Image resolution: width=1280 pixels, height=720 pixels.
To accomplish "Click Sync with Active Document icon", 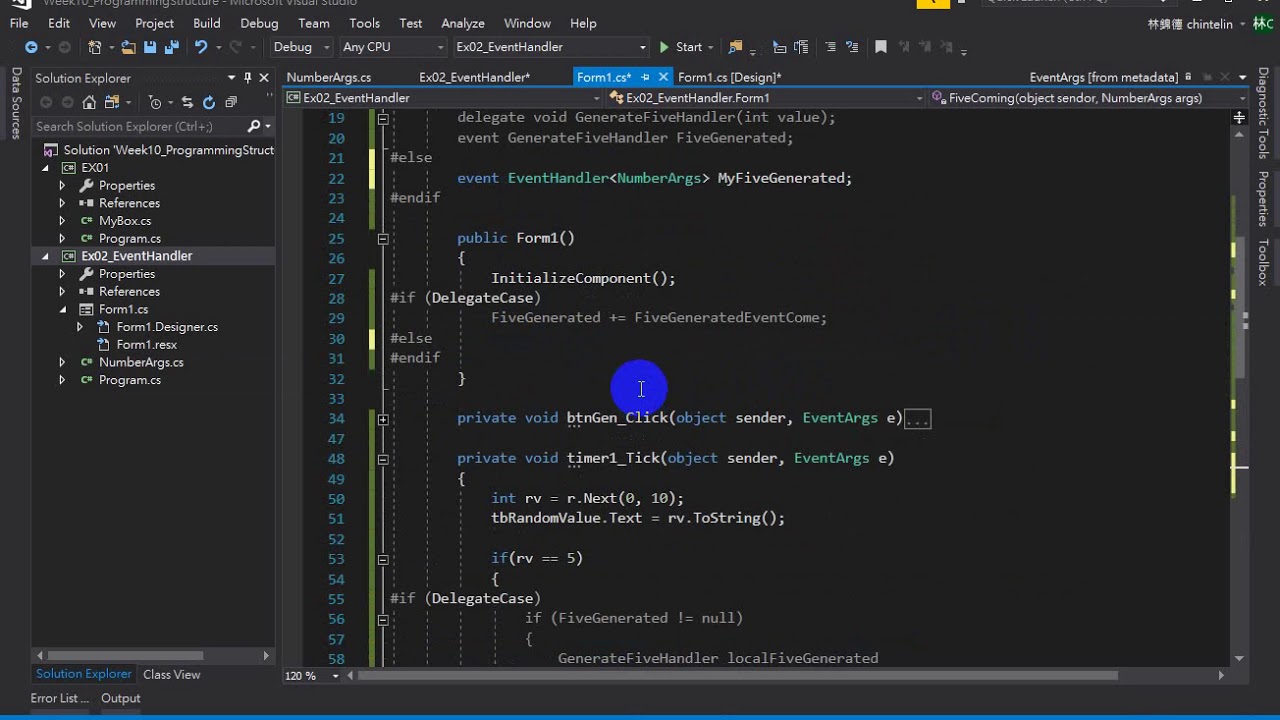I will point(187,102).
